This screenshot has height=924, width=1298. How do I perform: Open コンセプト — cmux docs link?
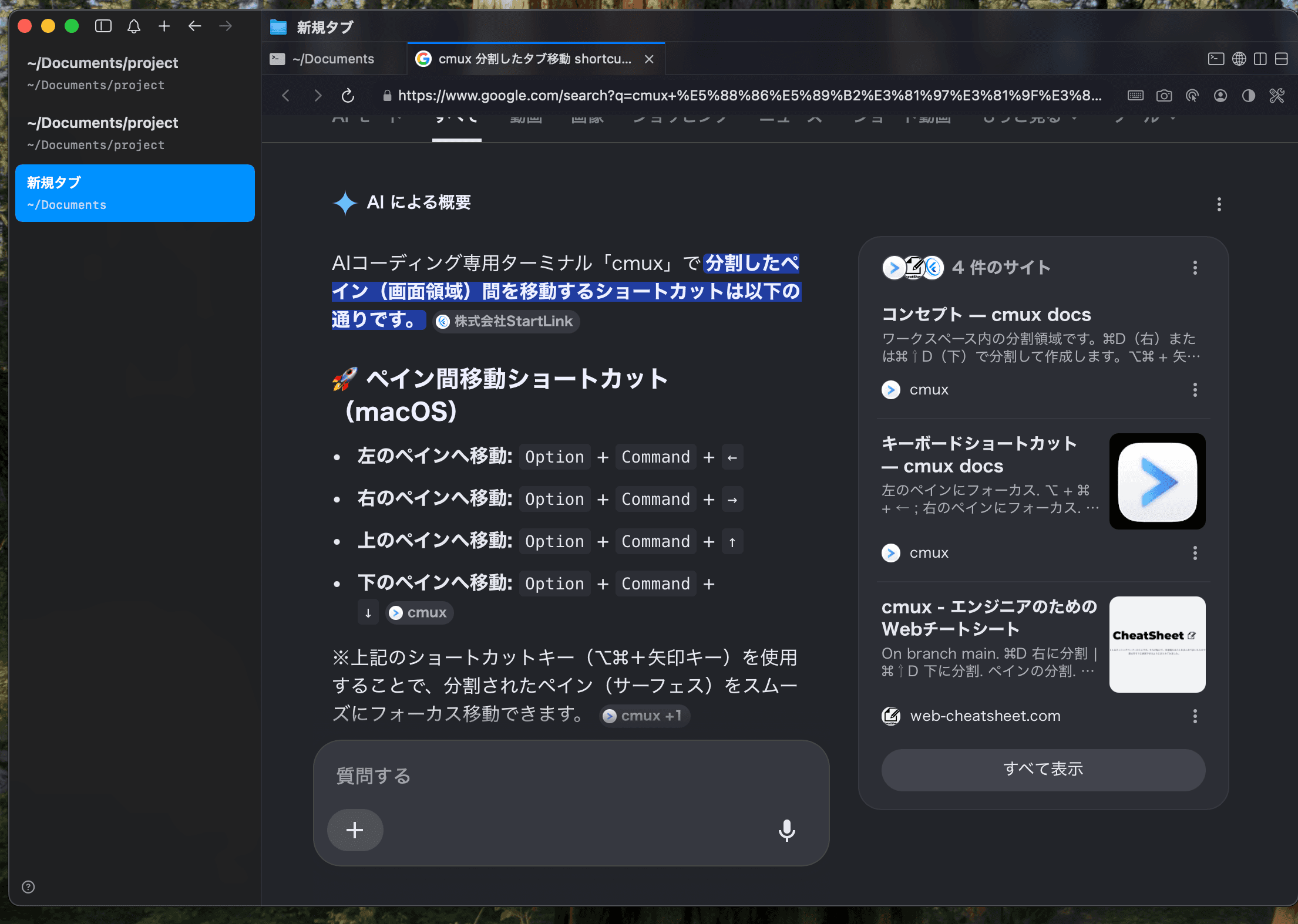[x=986, y=315]
